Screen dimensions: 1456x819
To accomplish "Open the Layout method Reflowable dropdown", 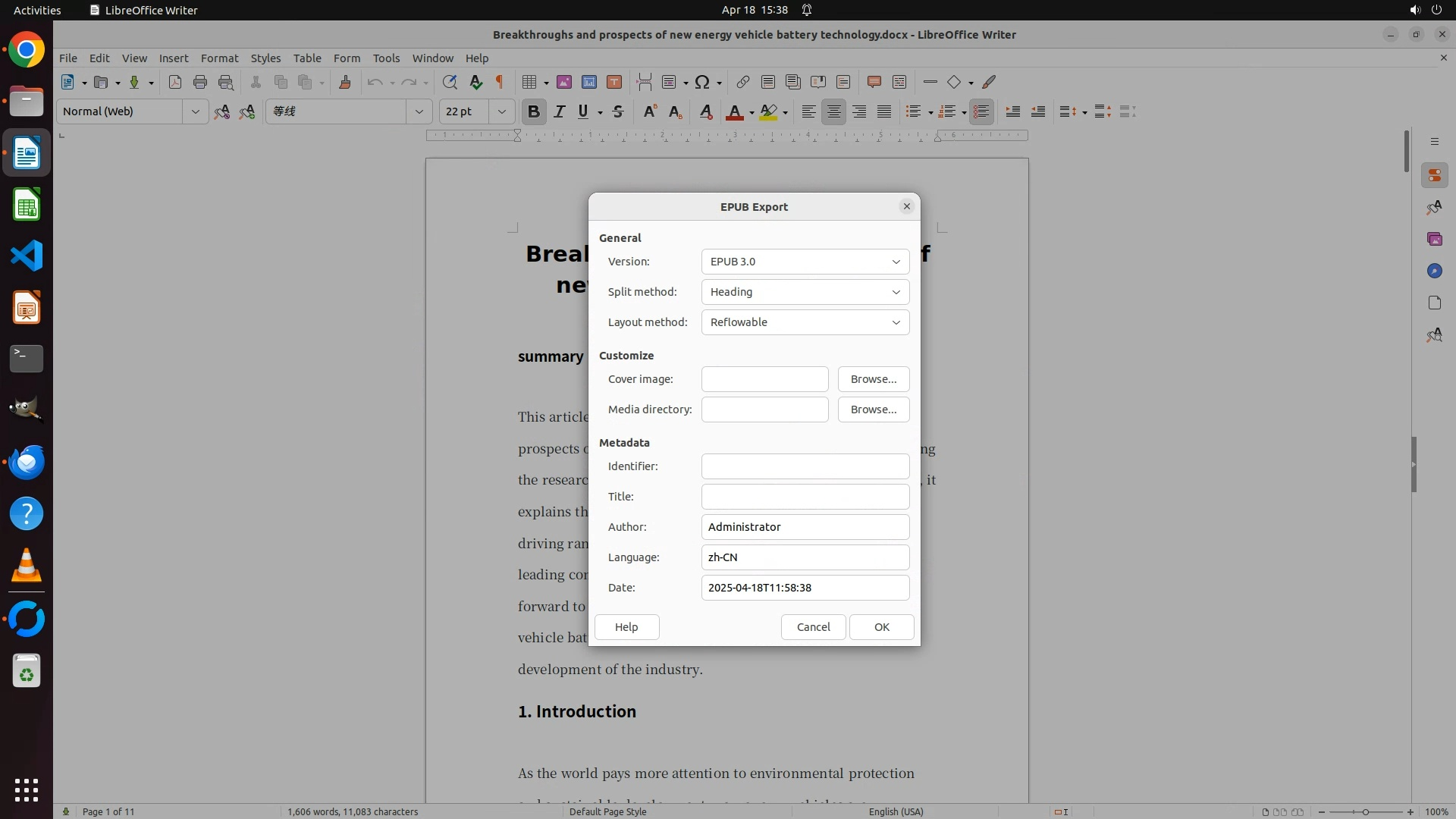I will (x=805, y=322).
